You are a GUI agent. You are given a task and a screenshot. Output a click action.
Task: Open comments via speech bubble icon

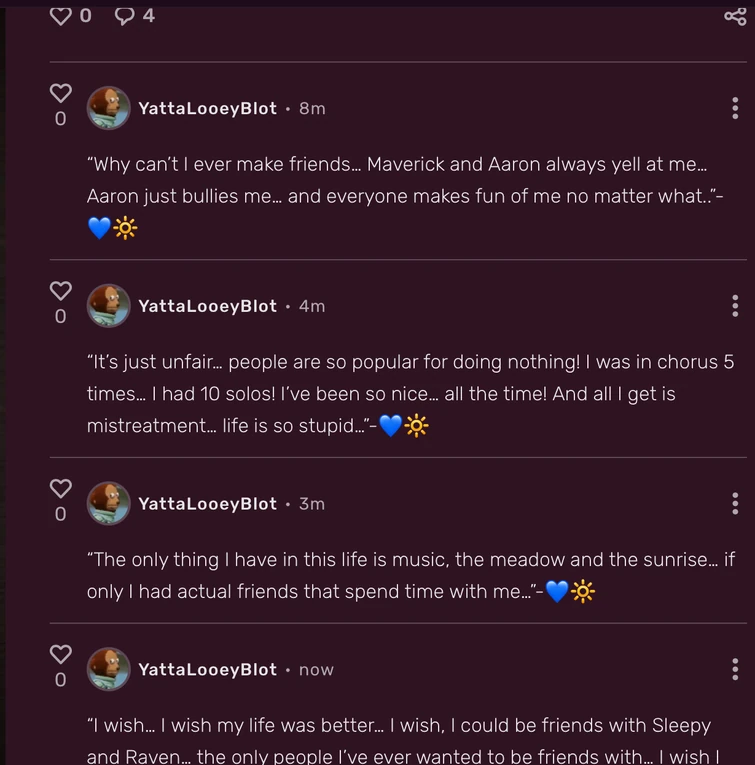pos(125,15)
